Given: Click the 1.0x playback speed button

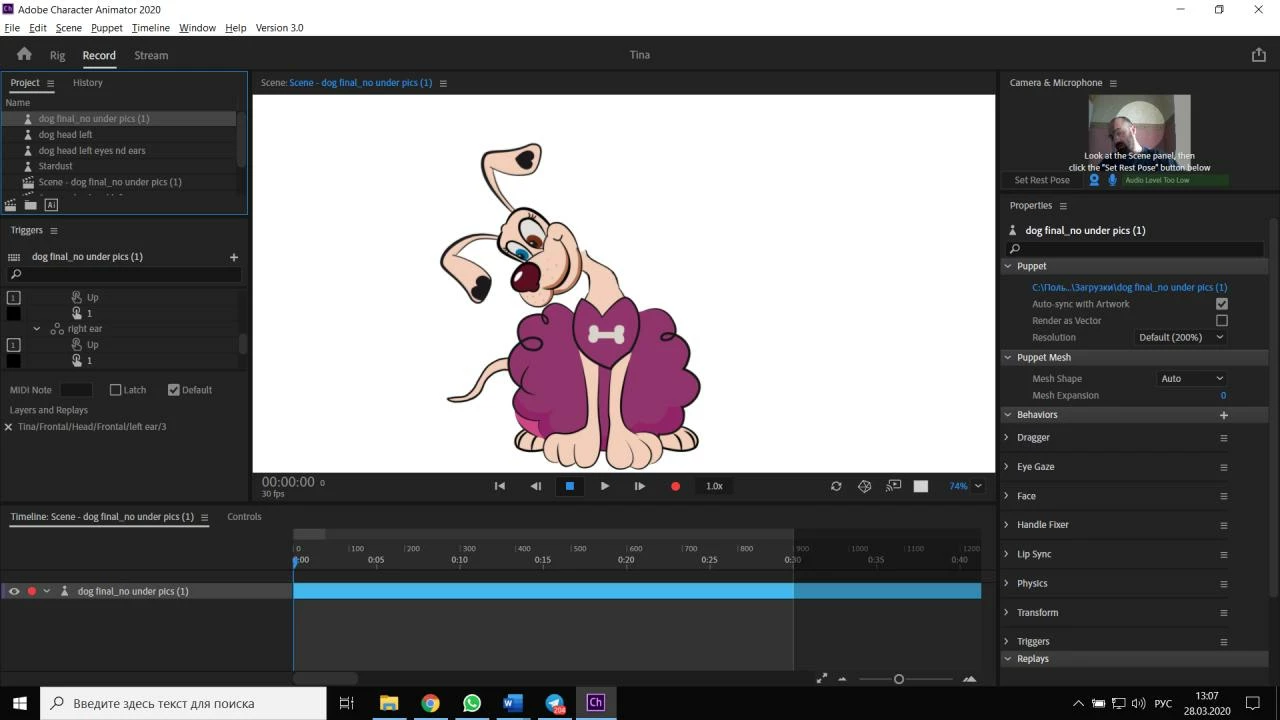Looking at the screenshot, I should point(714,486).
